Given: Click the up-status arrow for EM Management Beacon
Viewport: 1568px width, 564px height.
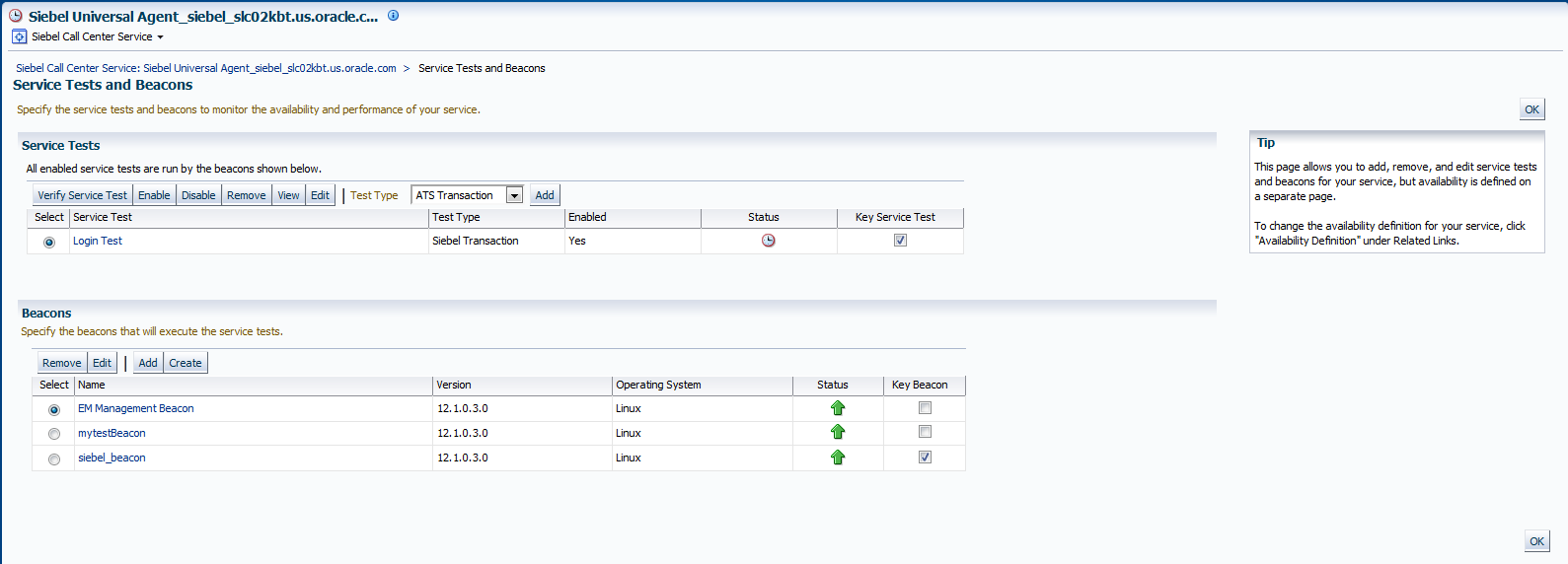Looking at the screenshot, I should [x=838, y=408].
